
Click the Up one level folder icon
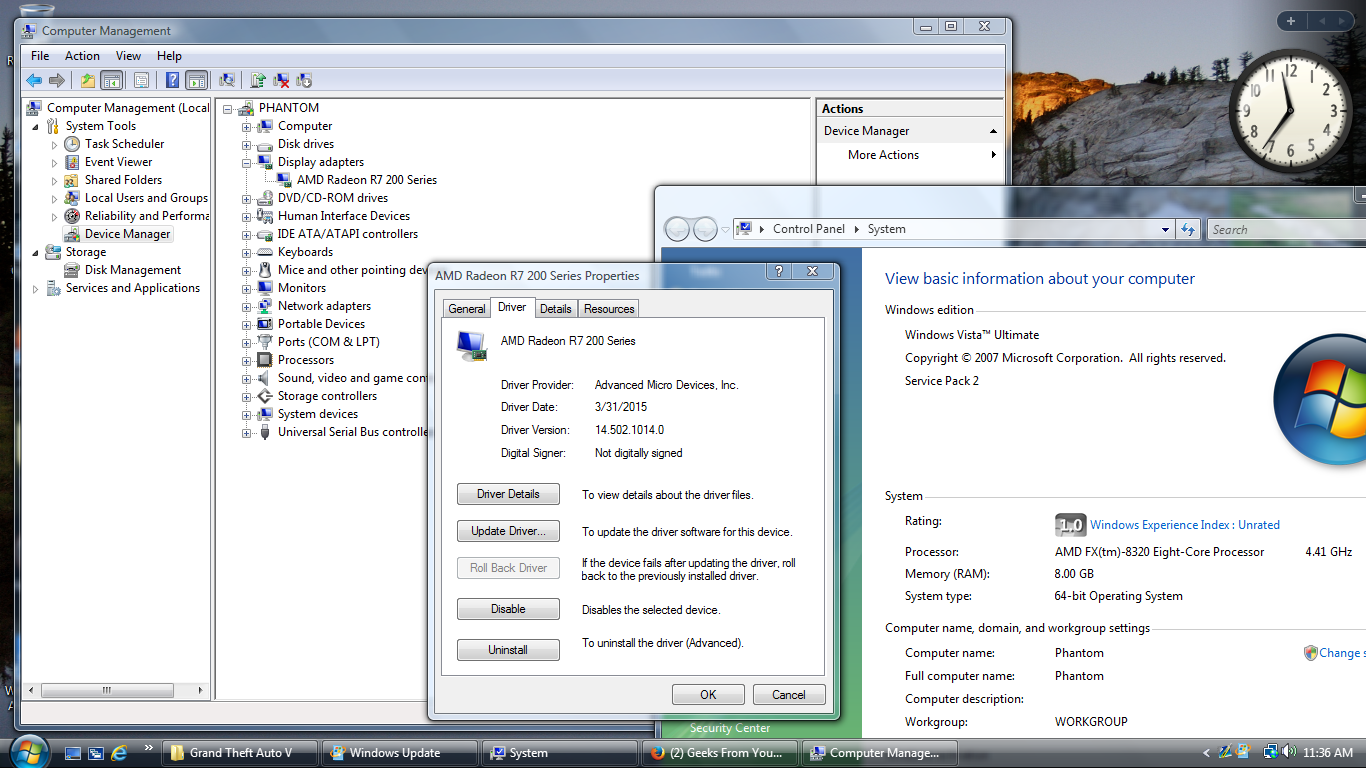tap(88, 80)
